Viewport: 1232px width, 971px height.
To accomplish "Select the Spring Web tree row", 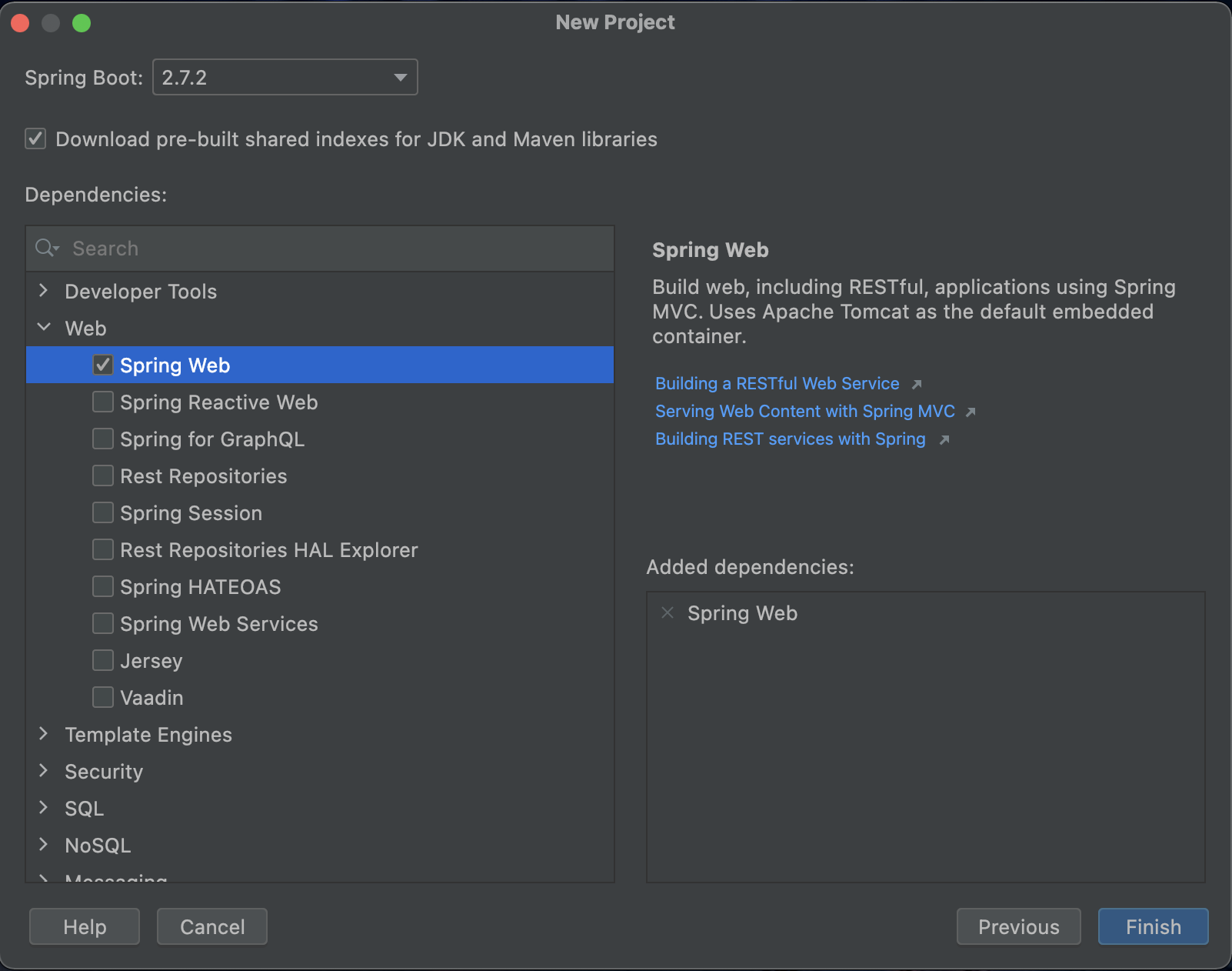I will point(320,365).
